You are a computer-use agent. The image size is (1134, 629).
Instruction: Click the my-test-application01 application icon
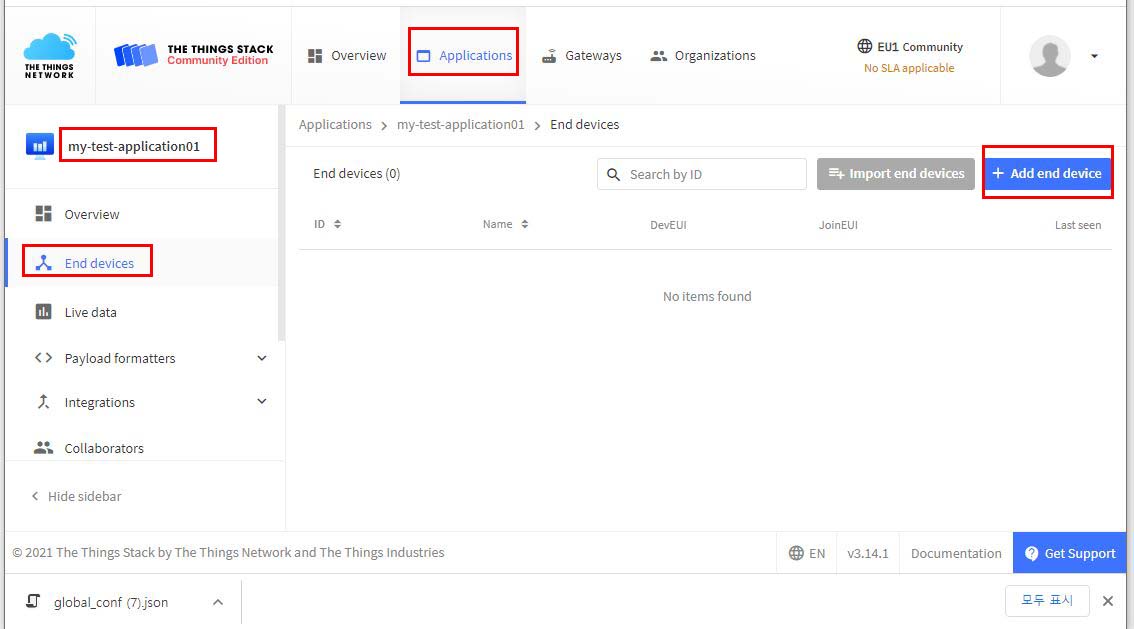pyautogui.click(x=40, y=145)
